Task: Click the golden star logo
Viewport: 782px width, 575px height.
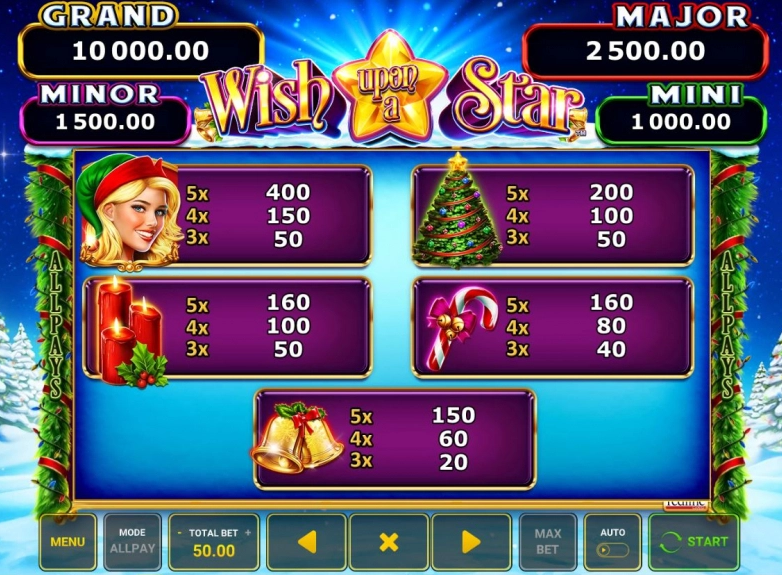Action: pos(390,87)
